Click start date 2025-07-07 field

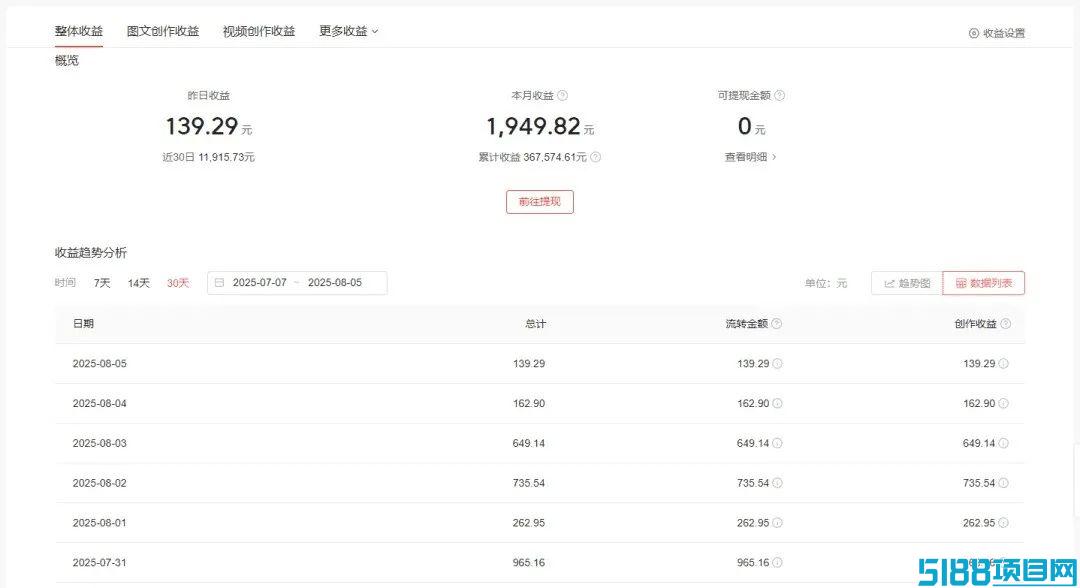(x=260, y=283)
